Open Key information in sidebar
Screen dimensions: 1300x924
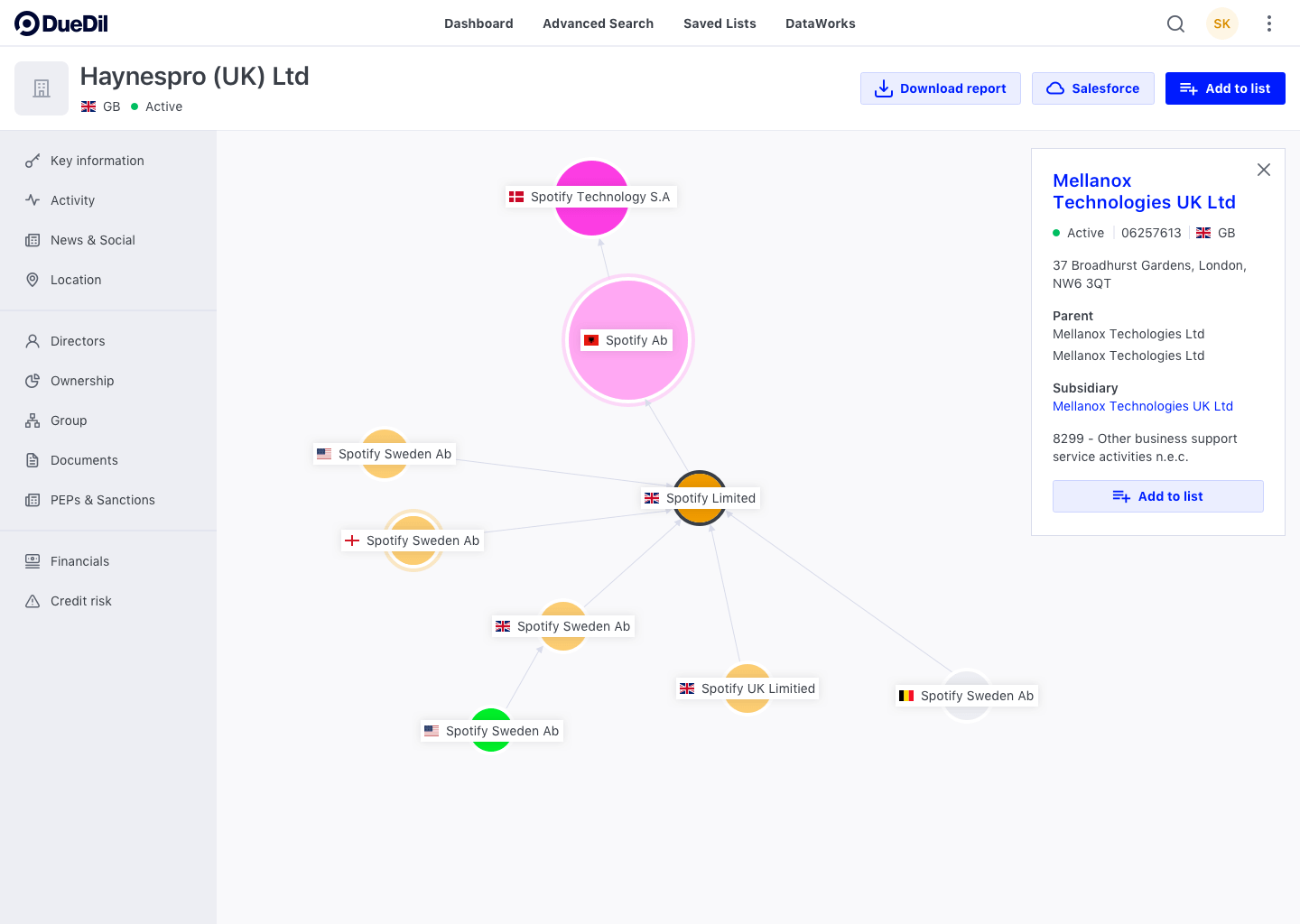(108, 161)
